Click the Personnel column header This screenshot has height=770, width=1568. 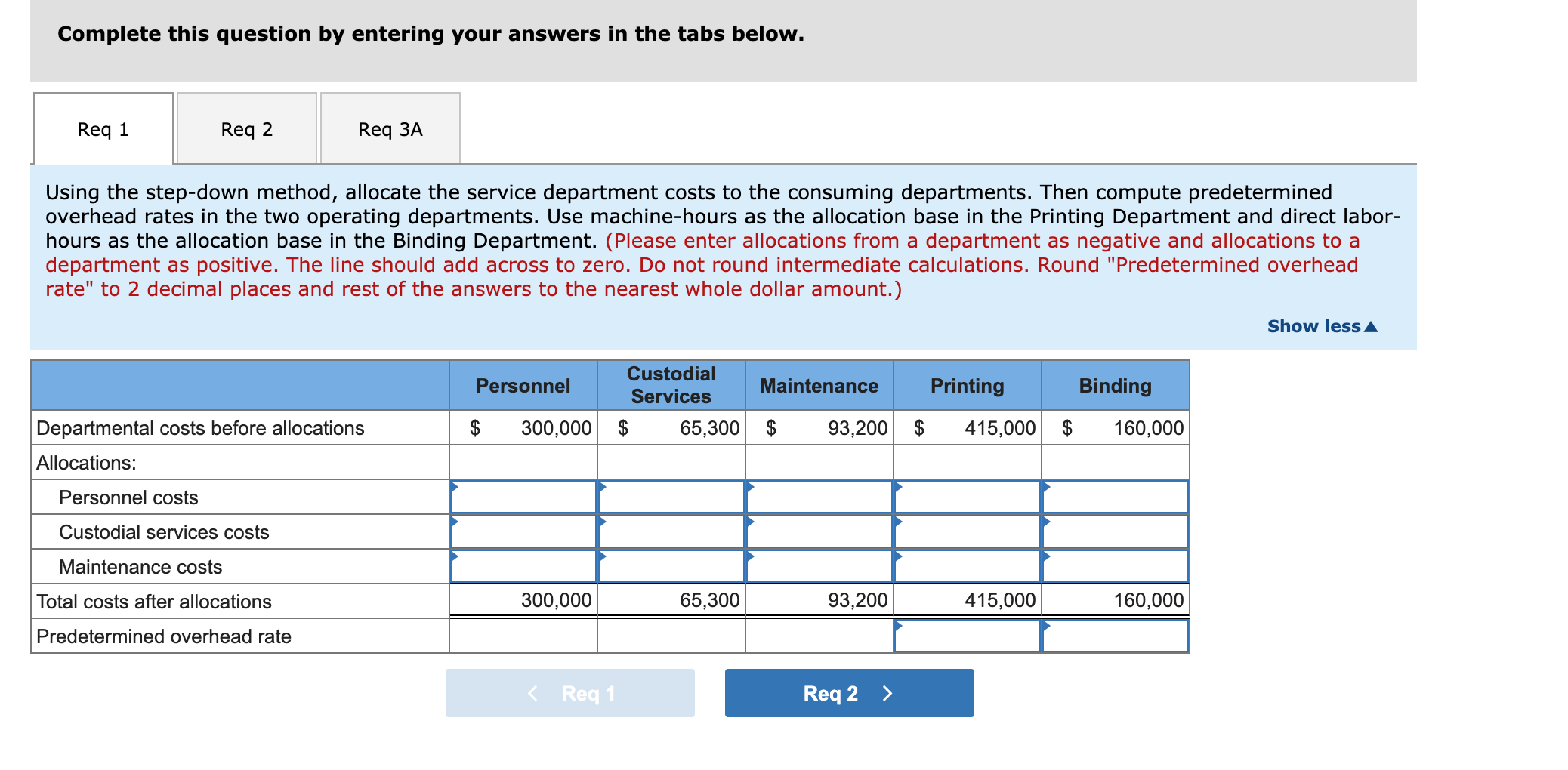(x=523, y=385)
